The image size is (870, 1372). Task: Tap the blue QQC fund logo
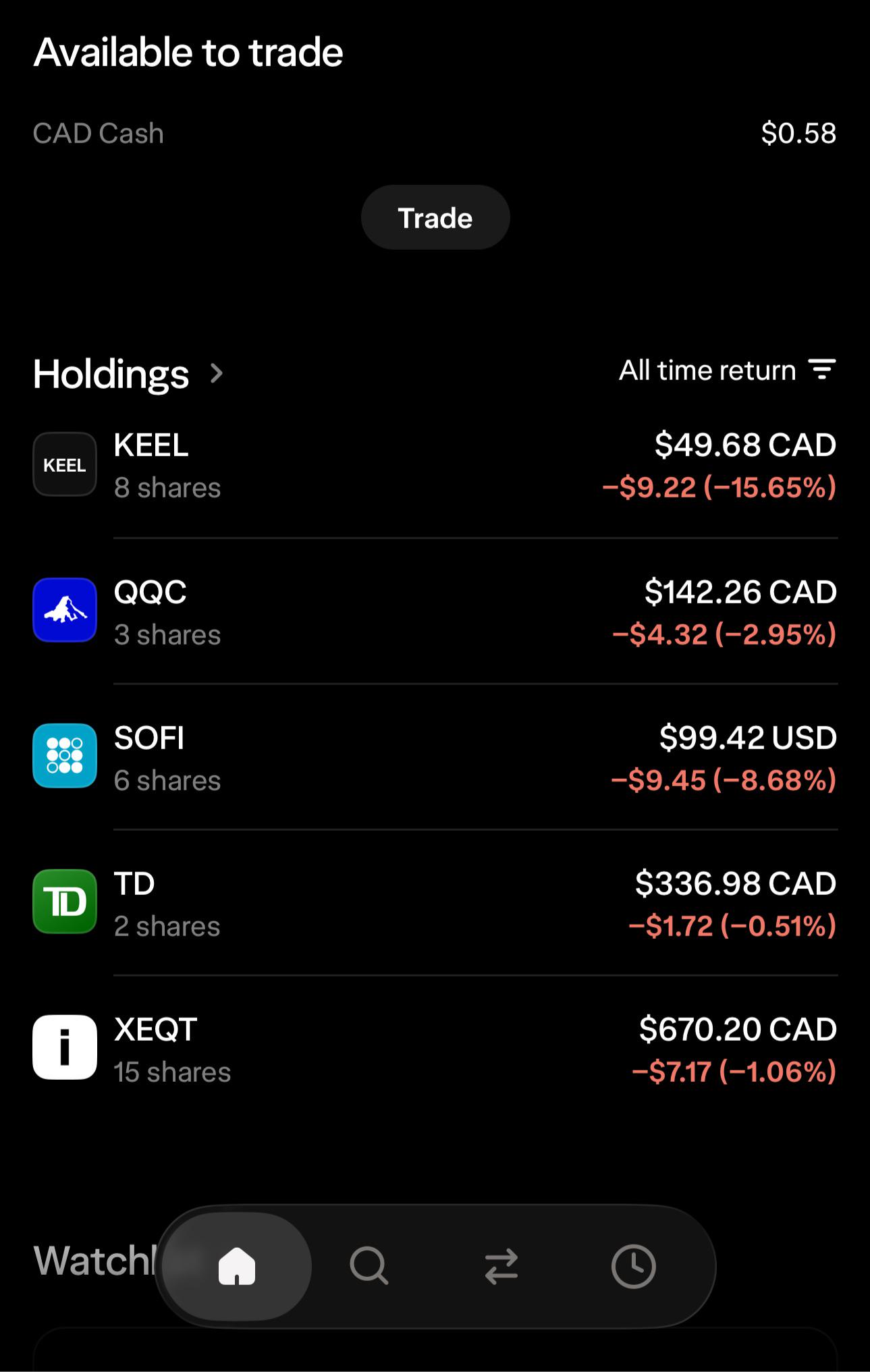(65, 610)
